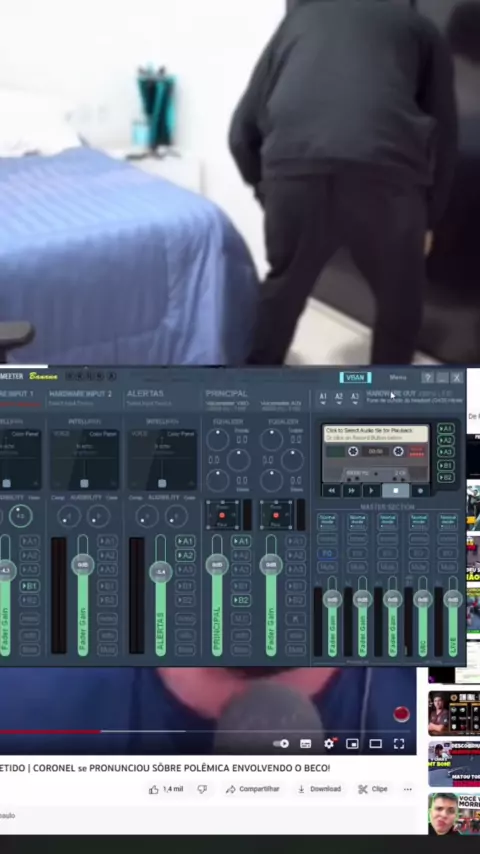This screenshot has width=480, height=854.
Task: Toggle YouTube subtitles icon
Action: coord(306,743)
